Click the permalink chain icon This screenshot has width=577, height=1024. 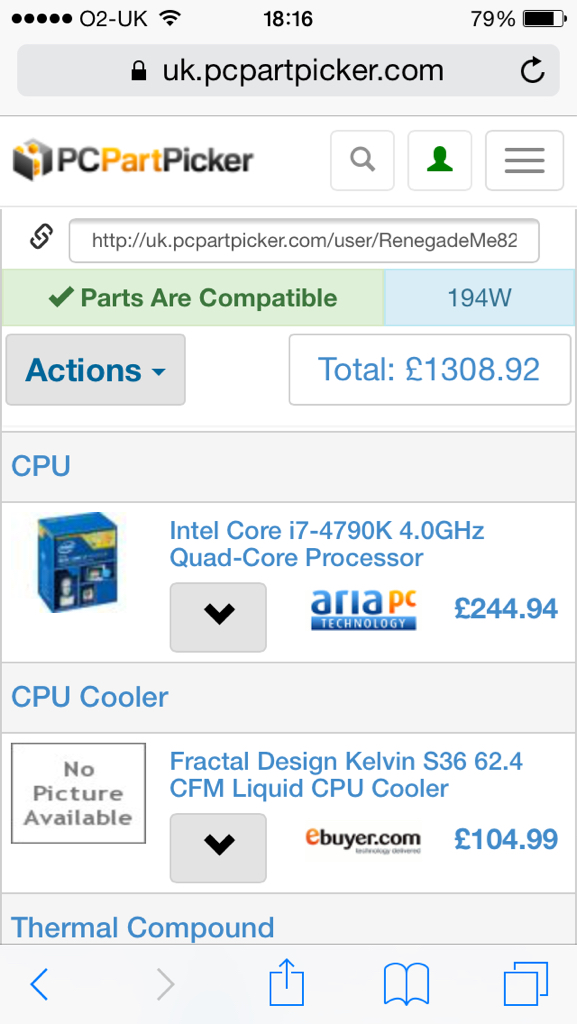pos(41,236)
